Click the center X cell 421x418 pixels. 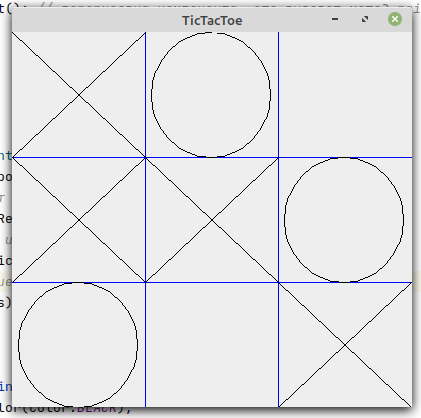coord(212,220)
